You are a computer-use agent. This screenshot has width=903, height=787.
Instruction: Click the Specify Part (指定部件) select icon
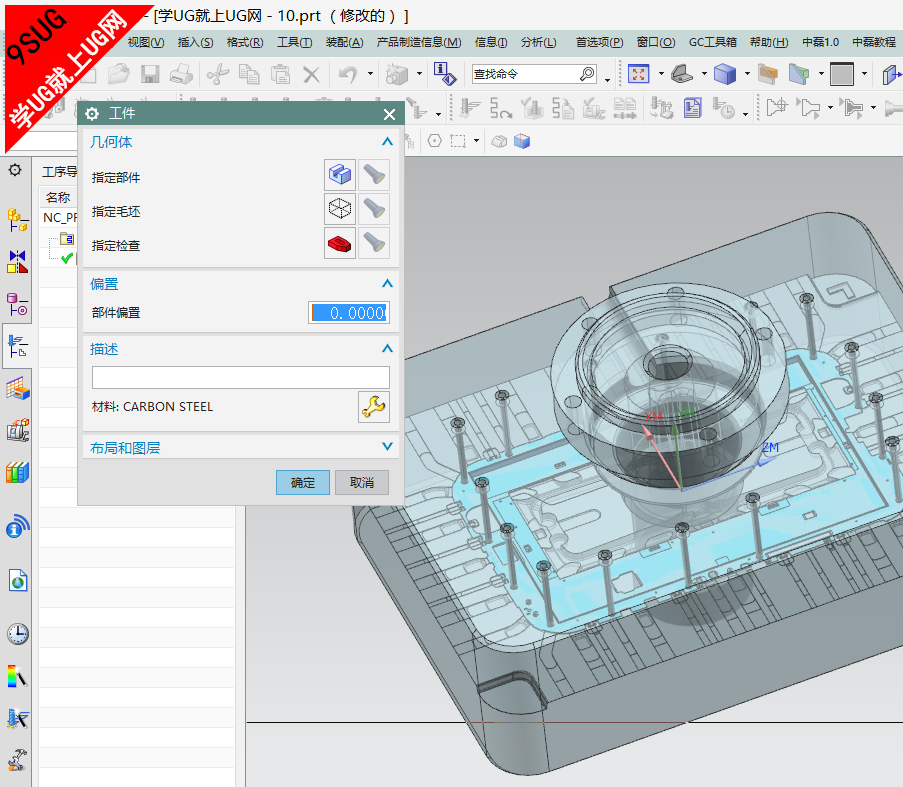pyautogui.click(x=340, y=174)
